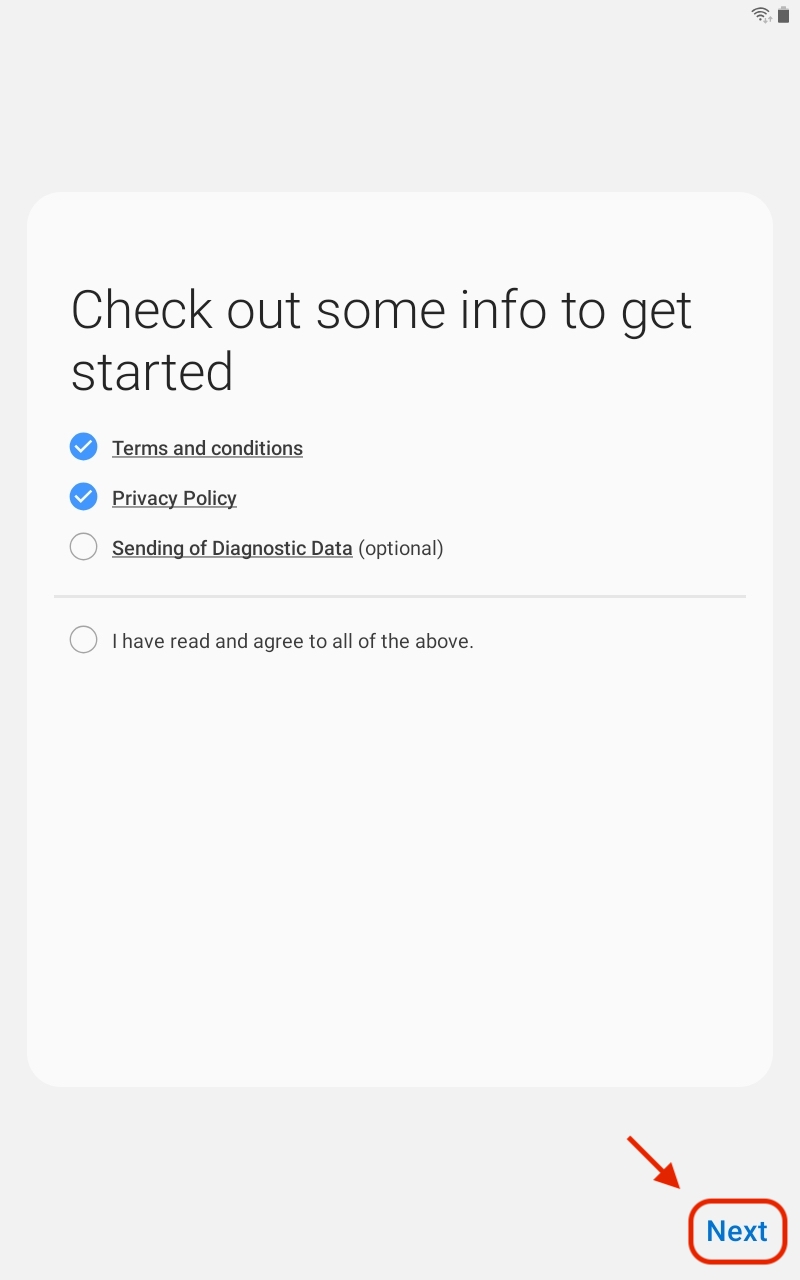Tap the "(optional)" label
Viewport: 800px width, 1280px height.
coord(400,548)
